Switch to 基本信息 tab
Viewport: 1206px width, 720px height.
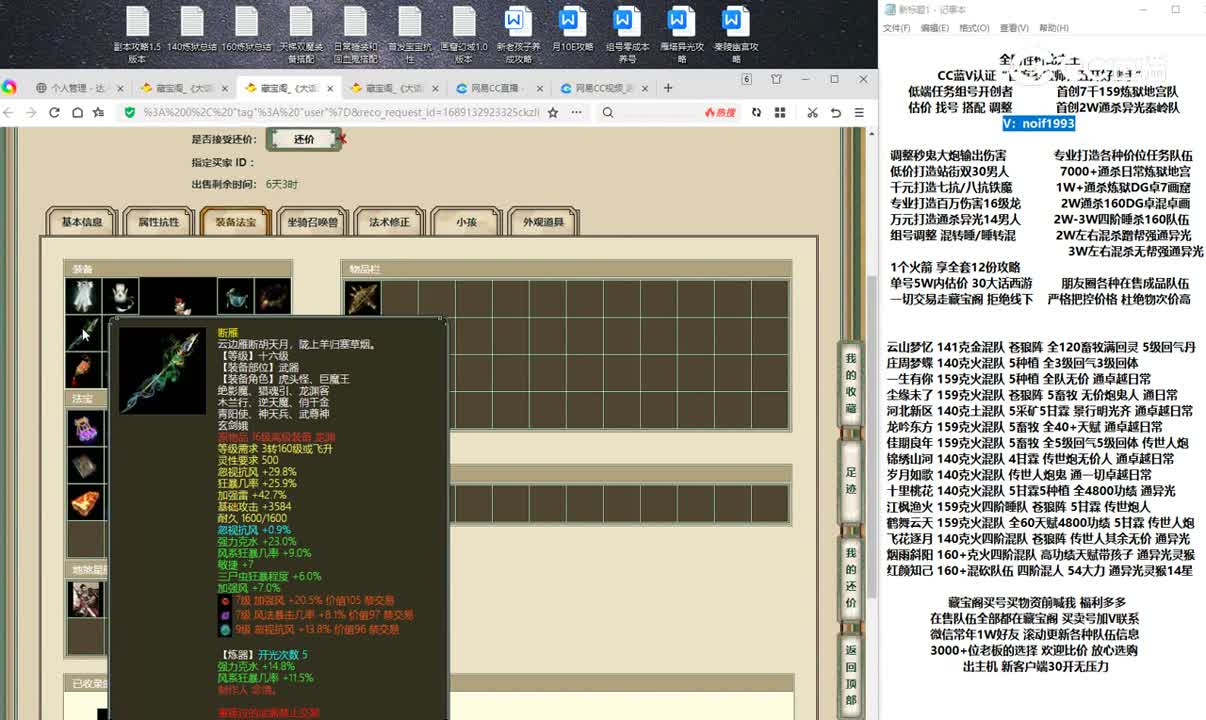(x=82, y=222)
